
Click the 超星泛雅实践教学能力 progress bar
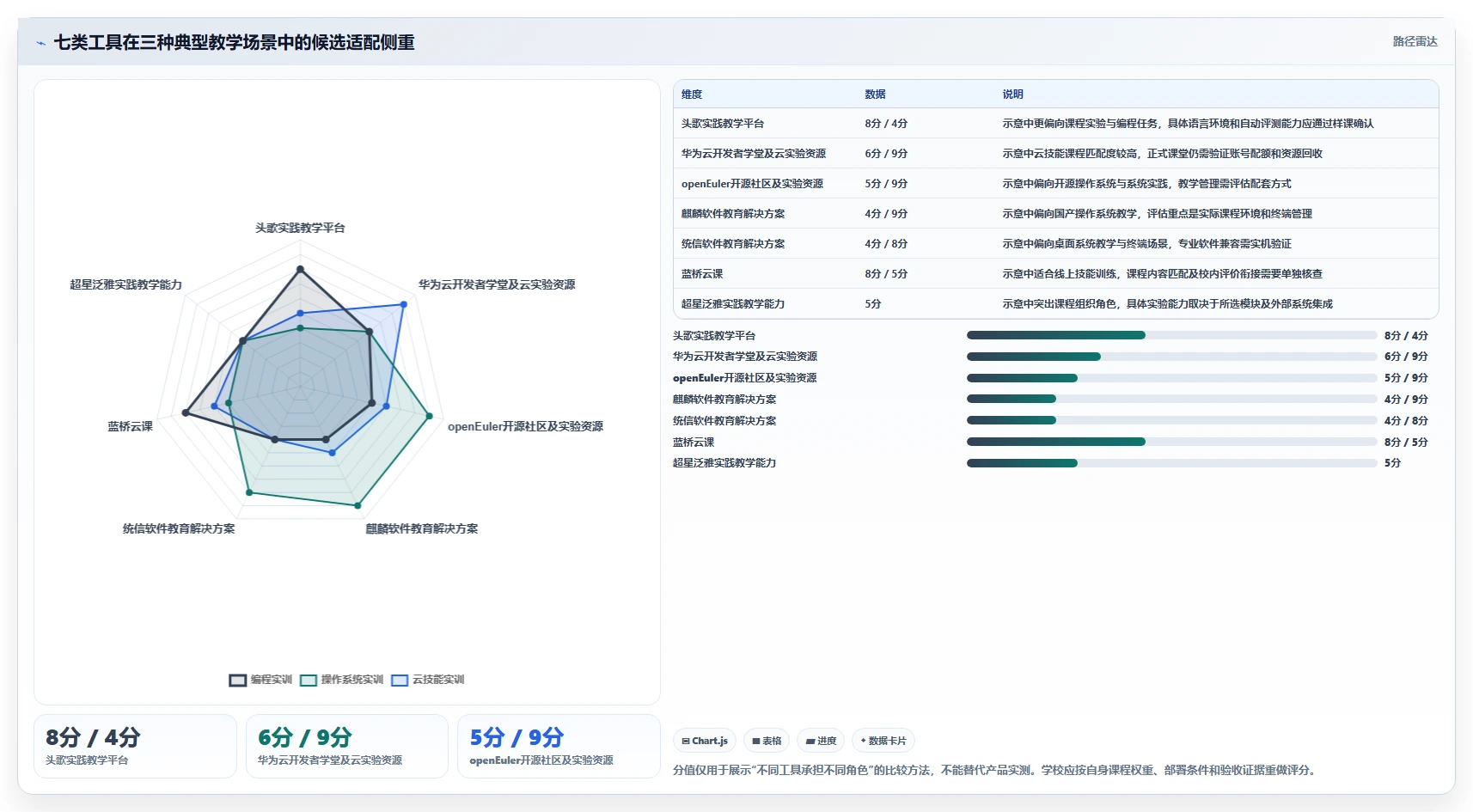(1171, 463)
